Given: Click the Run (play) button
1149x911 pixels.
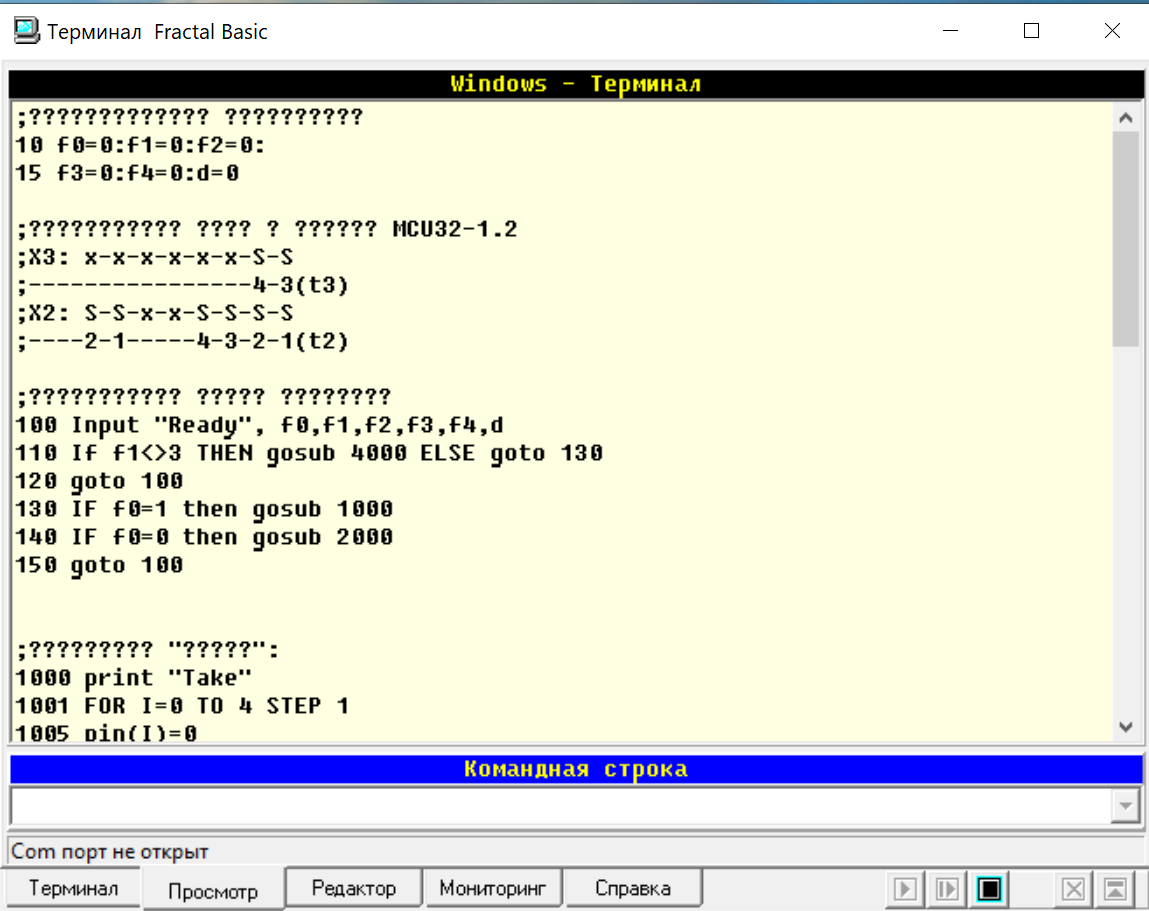Looking at the screenshot, I should point(905,889).
